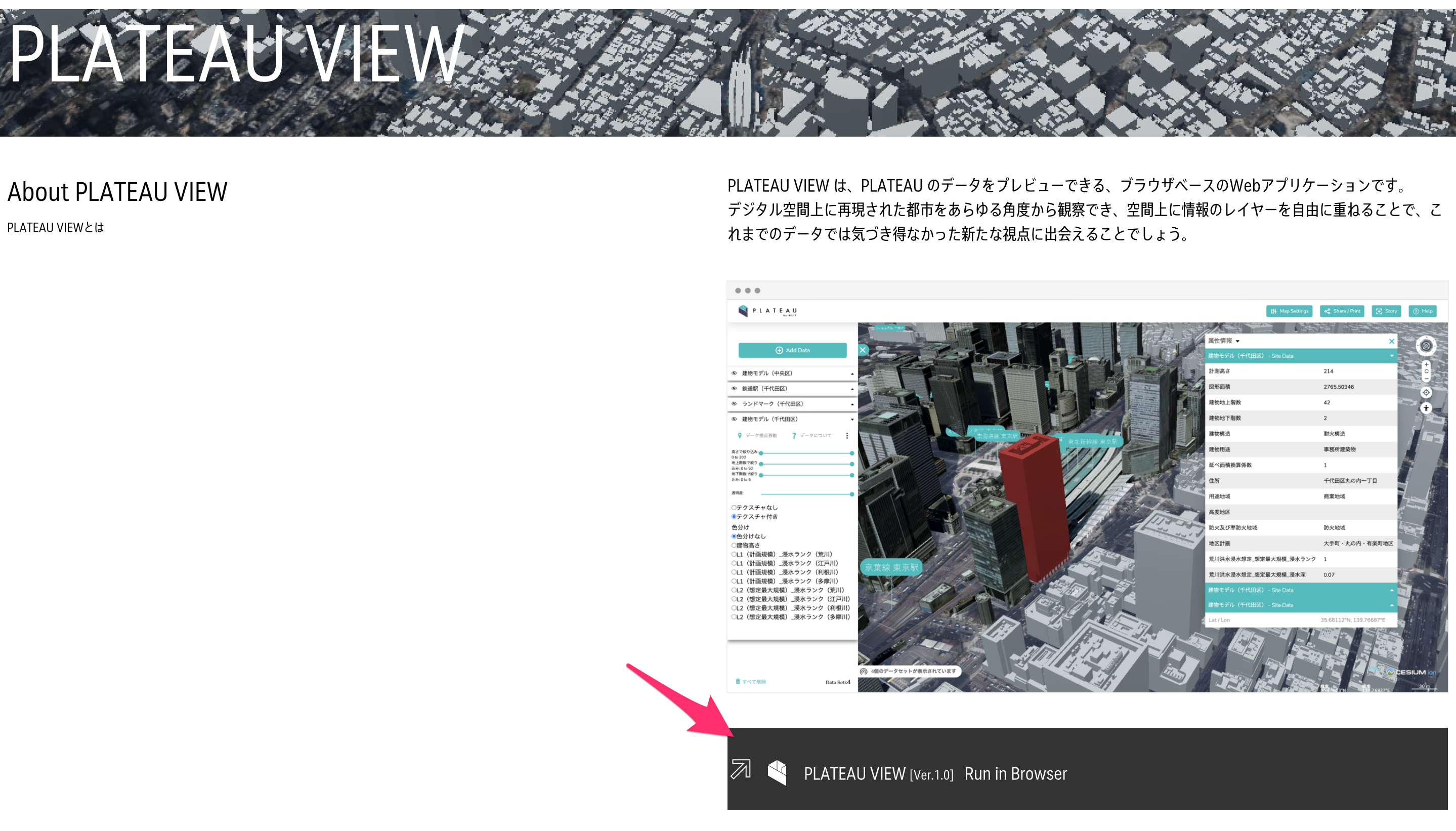Click the zoom in plus icon
The height and width of the screenshot is (831, 1456).
tap(1426, 365)
